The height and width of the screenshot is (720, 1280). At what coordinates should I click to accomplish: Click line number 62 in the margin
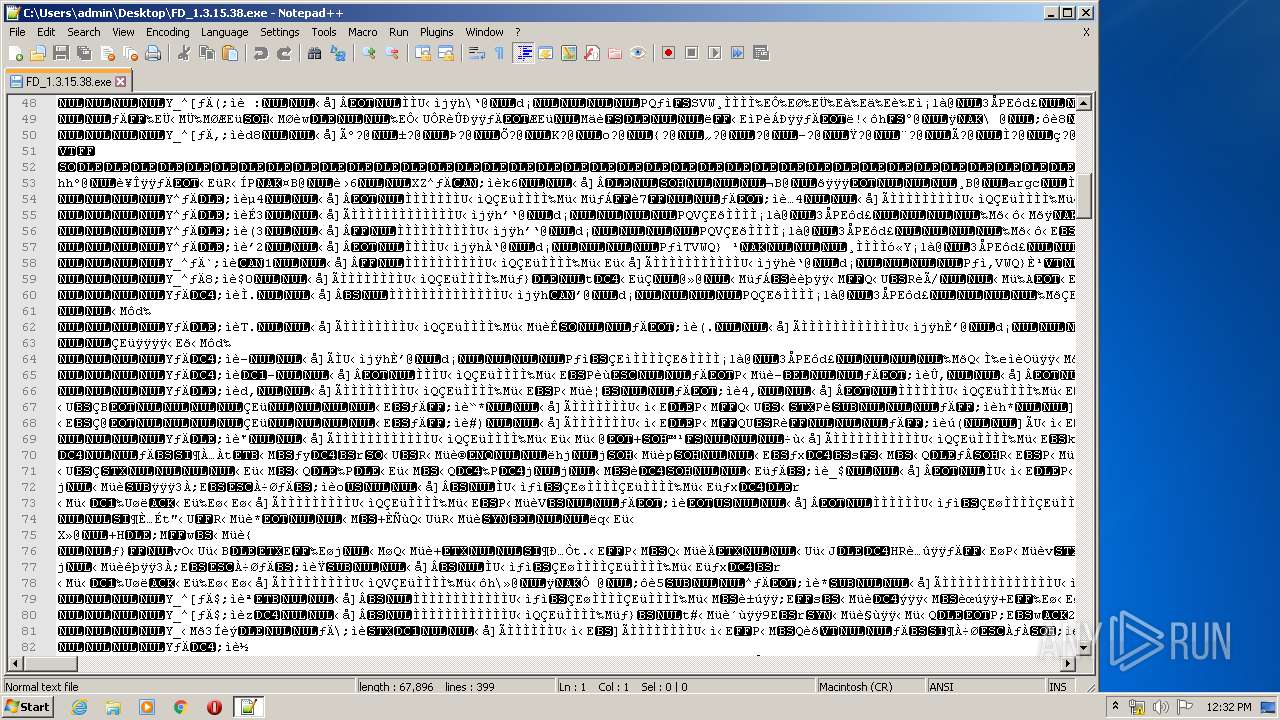coord(29,327)
